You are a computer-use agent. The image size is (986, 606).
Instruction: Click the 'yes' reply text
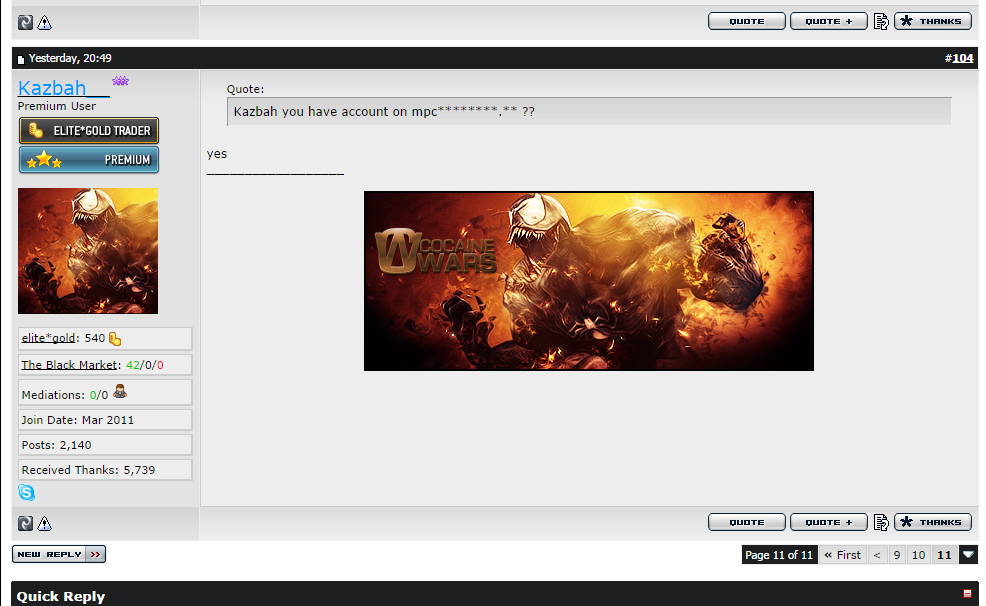pyautogui.click(x=217, y=154)
